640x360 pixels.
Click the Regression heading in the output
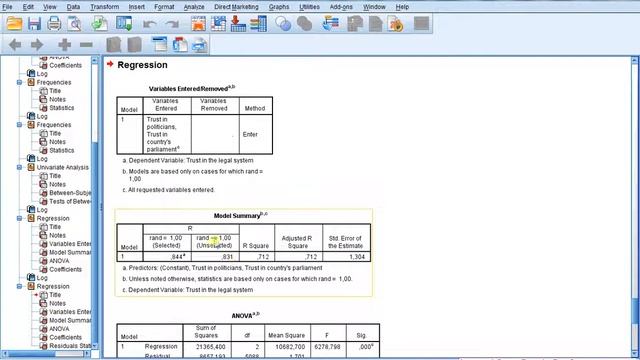pyautogui.click(x=142, y=65)
